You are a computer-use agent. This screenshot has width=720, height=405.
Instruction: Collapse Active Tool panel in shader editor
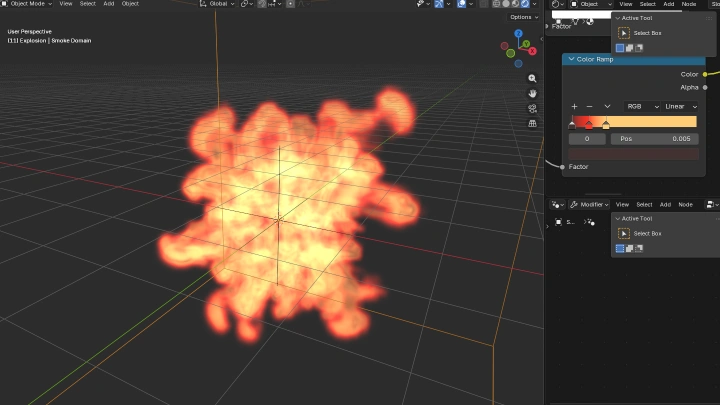pos(618,18)
